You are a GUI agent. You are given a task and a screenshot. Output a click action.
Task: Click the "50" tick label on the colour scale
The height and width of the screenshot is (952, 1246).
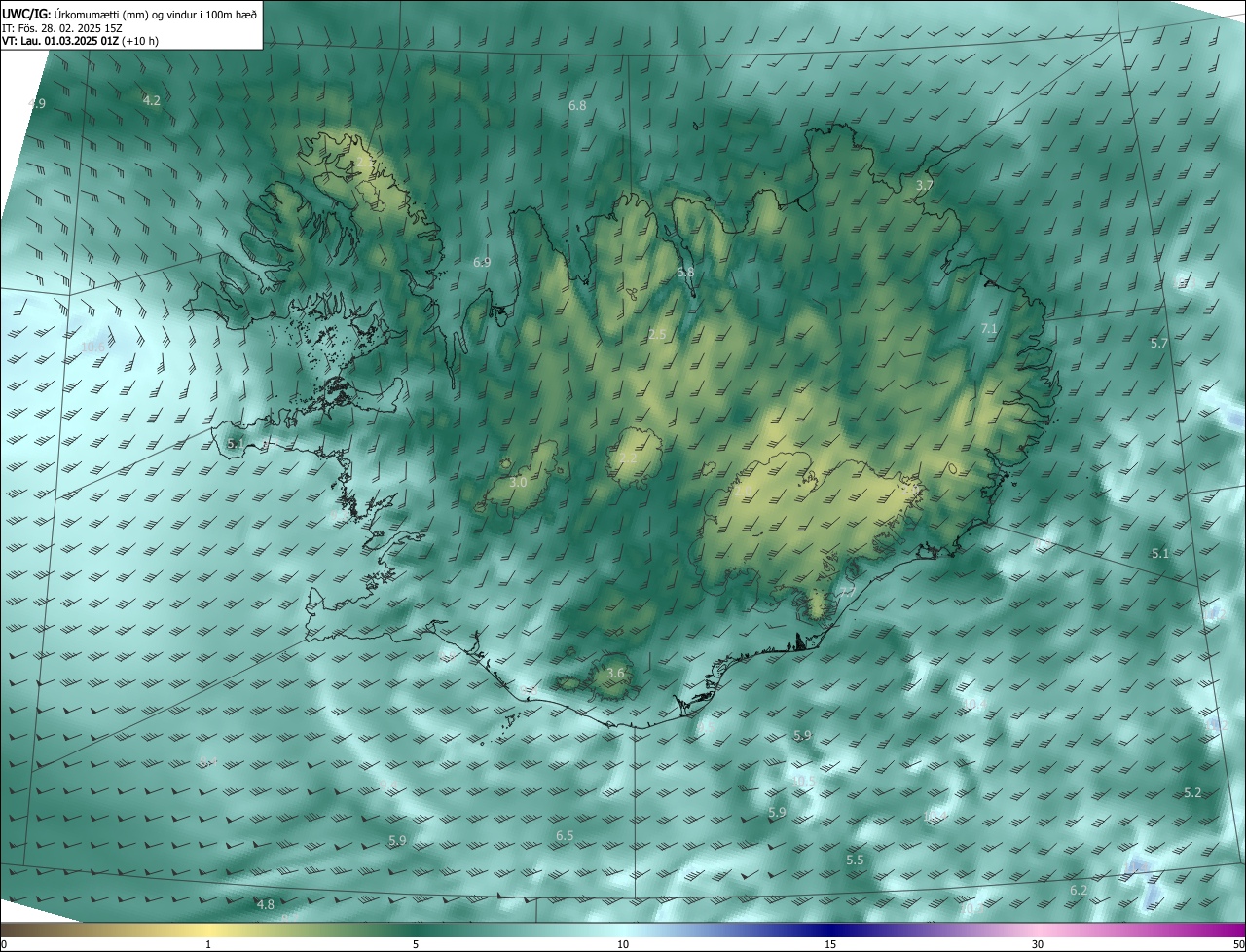[1238, 944]
